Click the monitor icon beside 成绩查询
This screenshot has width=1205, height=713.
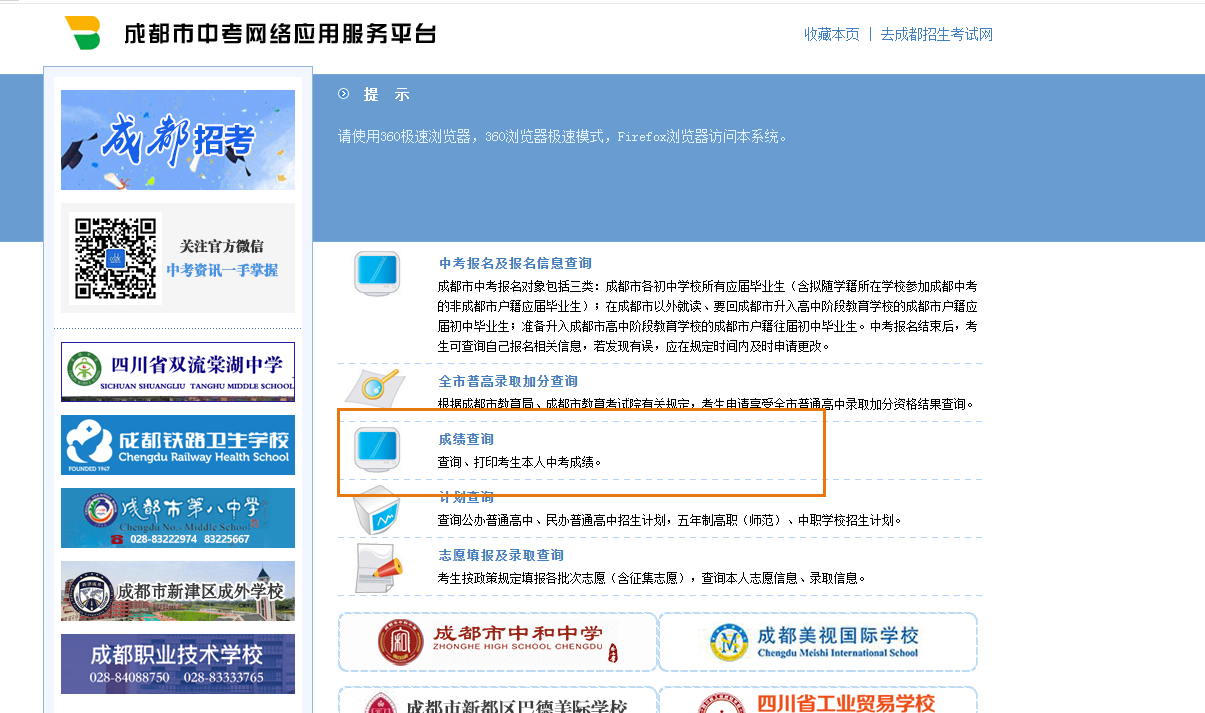(377, 449)
